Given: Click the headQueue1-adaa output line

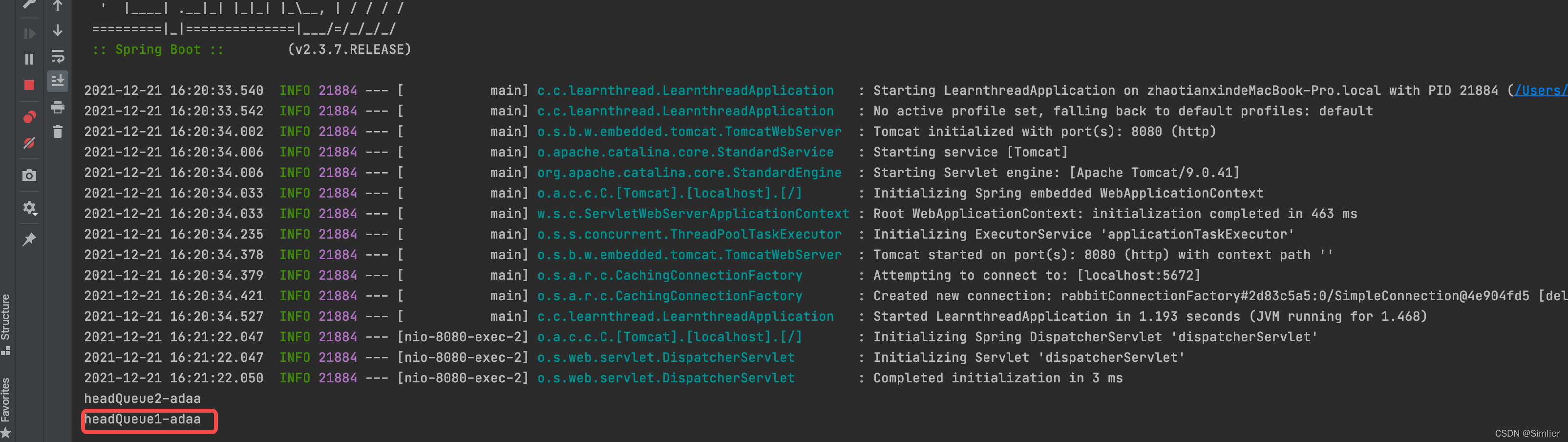Looking at the screenshot, I should click(x=143, y=420).
